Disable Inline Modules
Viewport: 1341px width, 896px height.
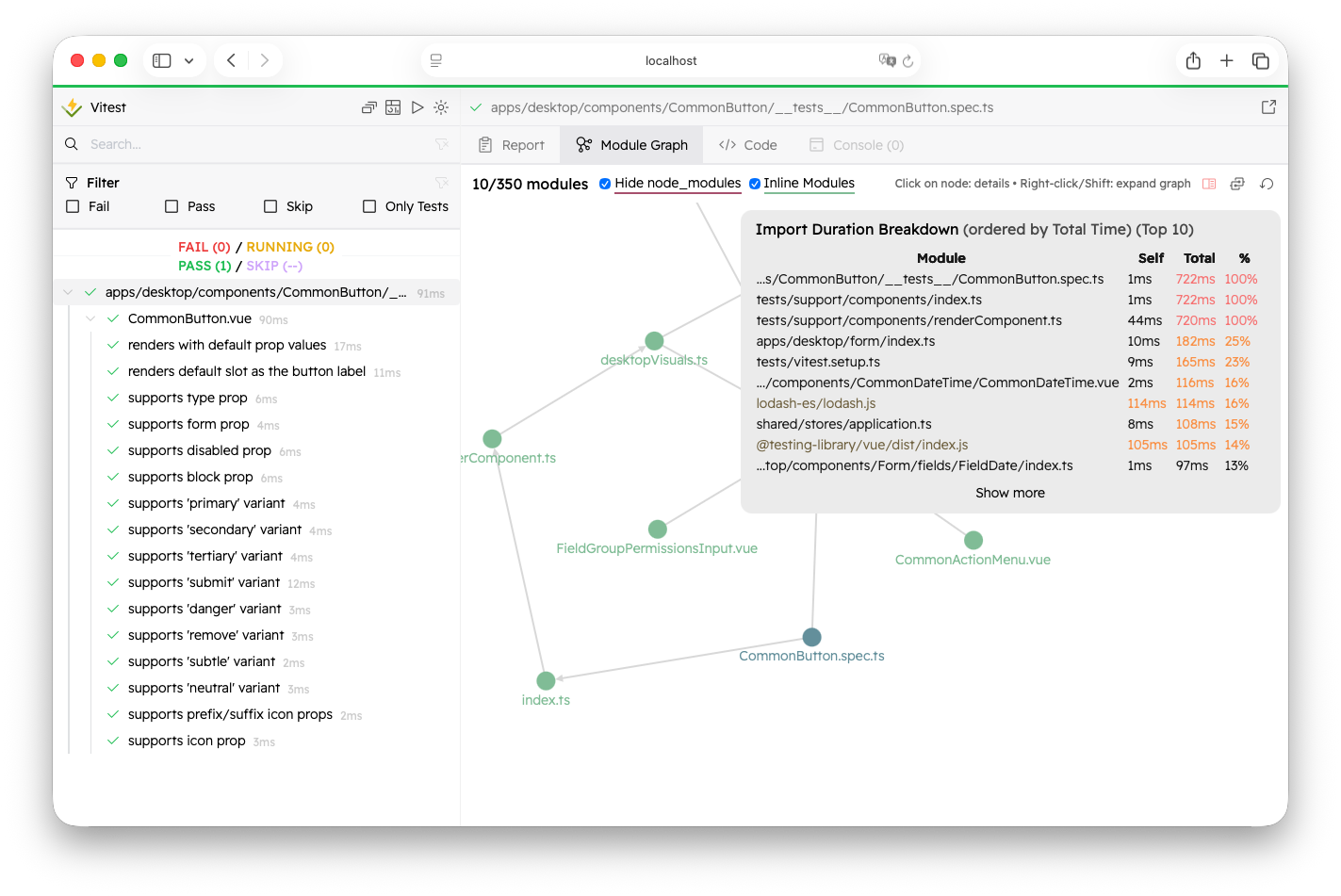pyautogui.click(x=755, y=184)
